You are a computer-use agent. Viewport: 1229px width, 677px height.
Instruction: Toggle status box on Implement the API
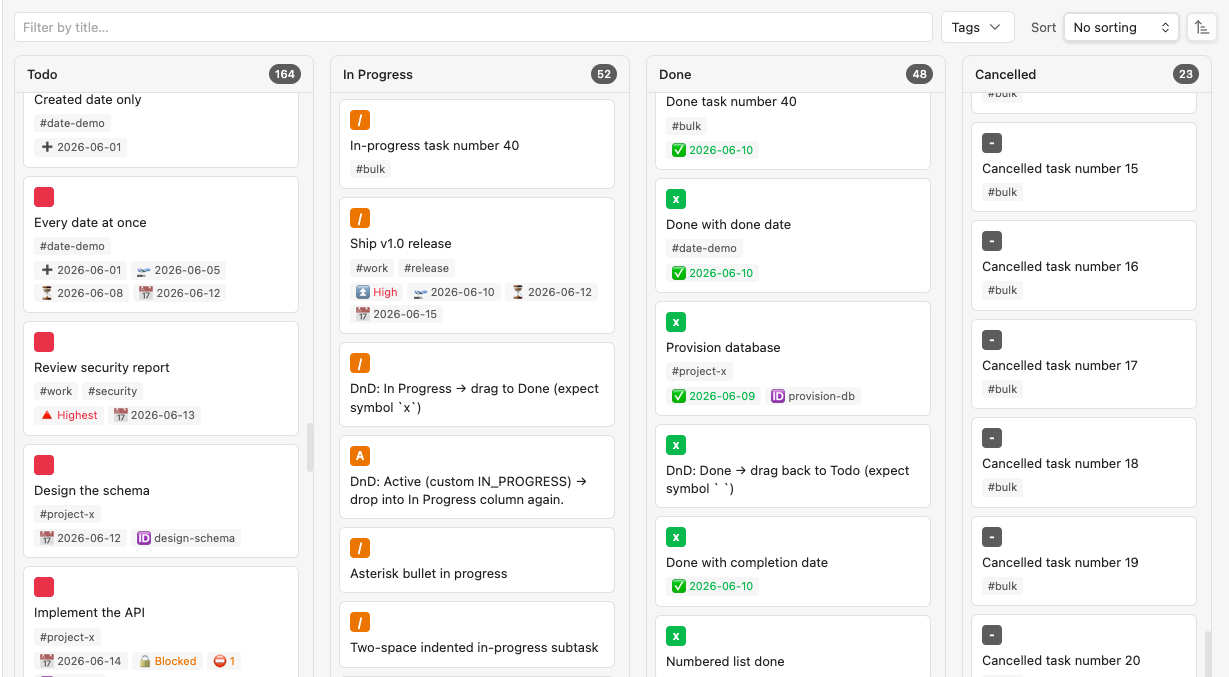[44, 587]
